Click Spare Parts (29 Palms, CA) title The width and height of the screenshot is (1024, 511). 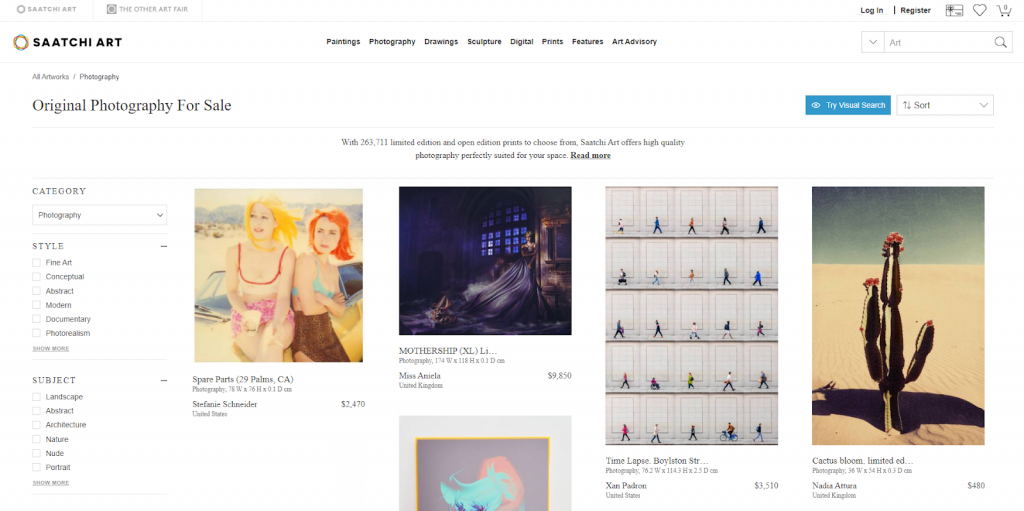(243, 380)
